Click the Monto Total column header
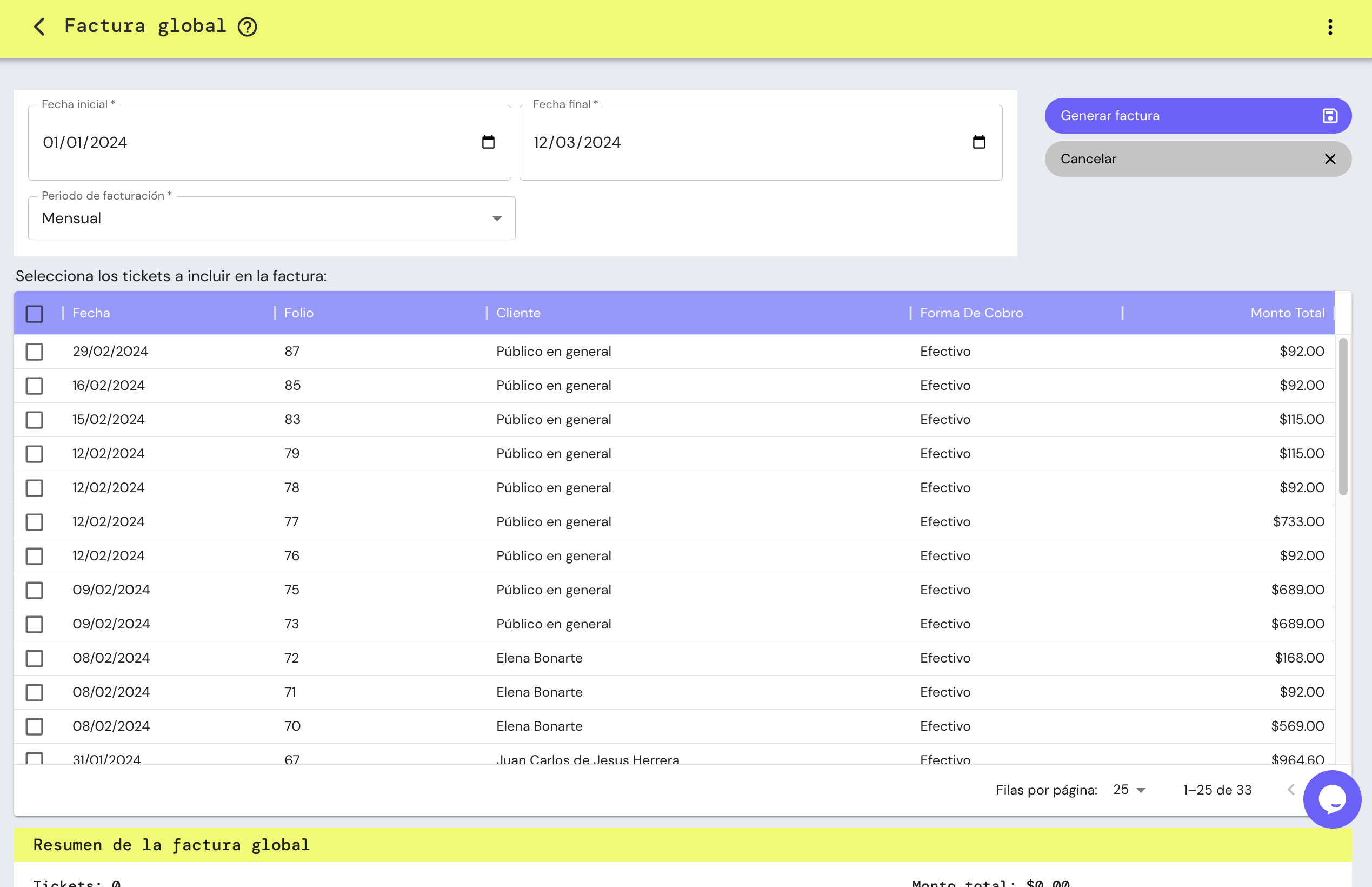1372x887 pixels. tap(1288, 313)
